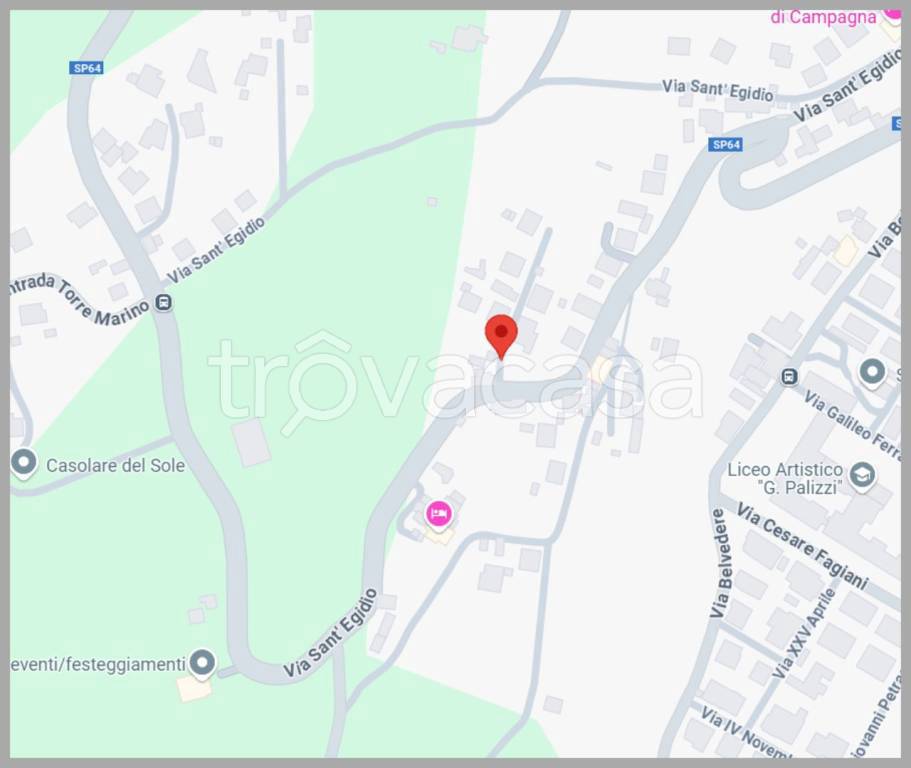Click the SP64 road shield near Via Sant'Egidio
911x768 pixels.
726,145
